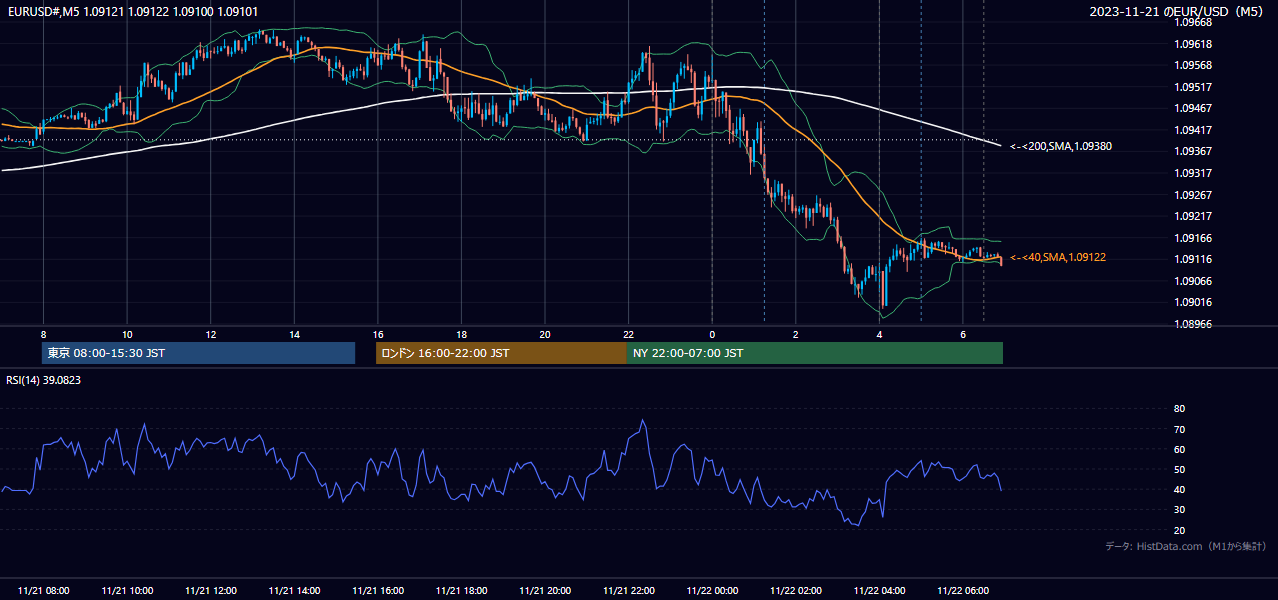The height and width of the screenshot is (600, 1278).
Task: Click hour tick 20 under price chart
Action: coord(545,334)
